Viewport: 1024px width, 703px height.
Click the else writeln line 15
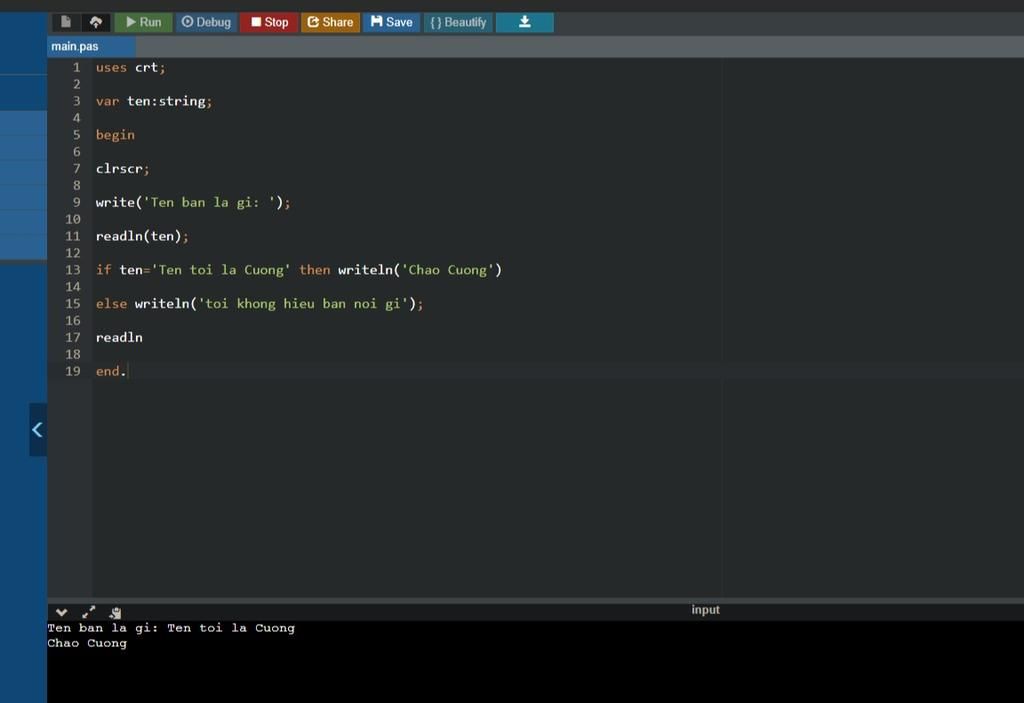pos(259,304)
